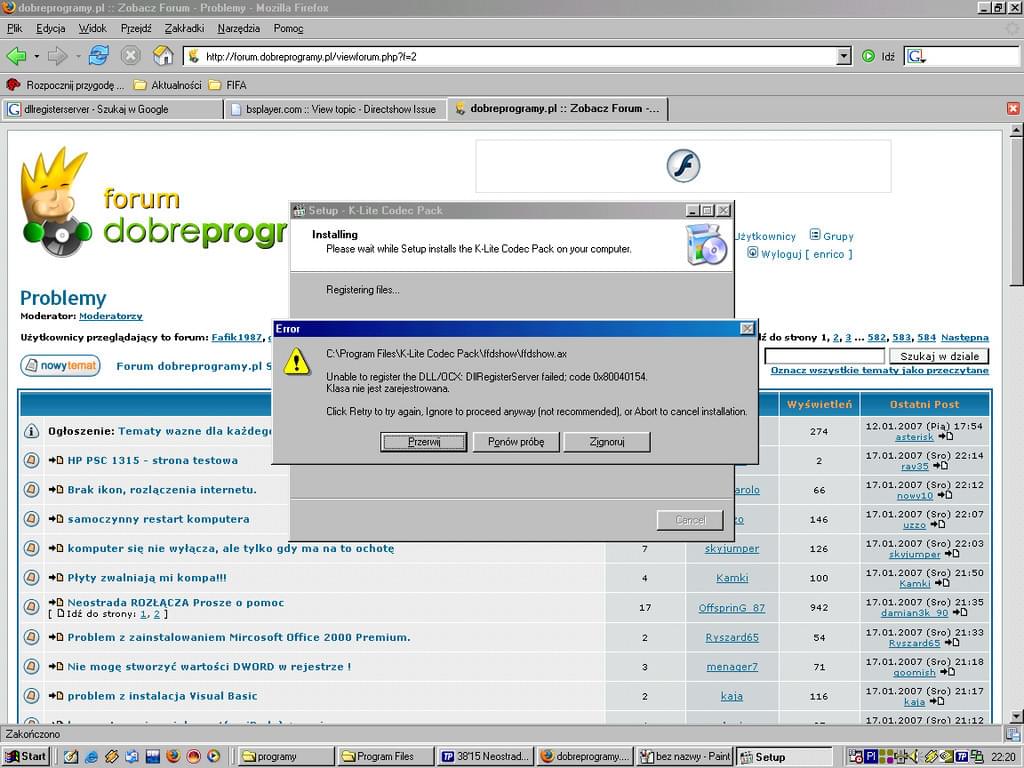The width and height of the screenshot is (1024, 768).
Task: Open Firefox from quick launch bar
Action: point(173,756)
